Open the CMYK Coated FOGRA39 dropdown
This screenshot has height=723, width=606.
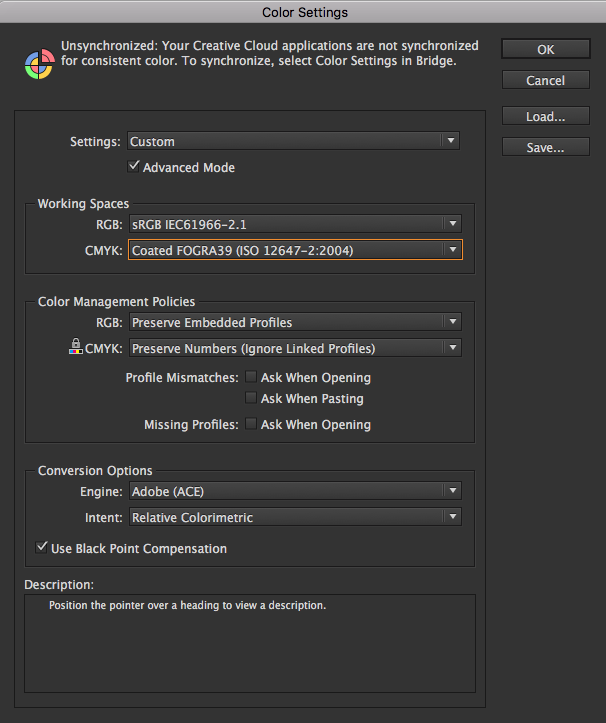(295, 249)
